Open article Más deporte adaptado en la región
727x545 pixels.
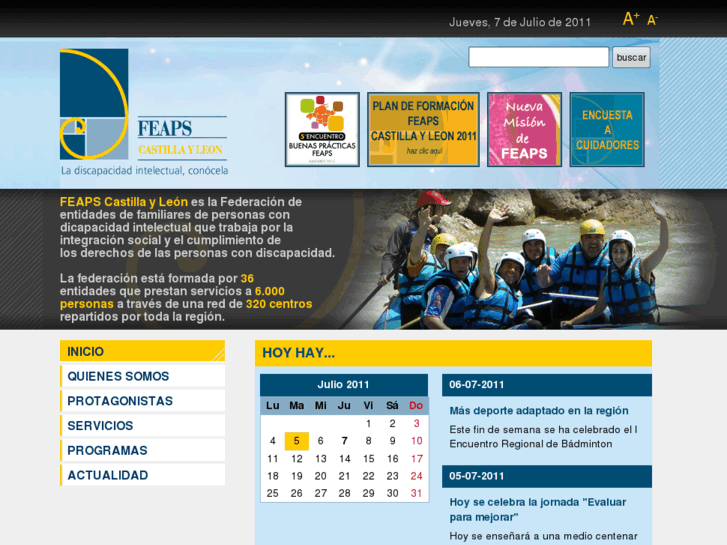click(x=539, y=410)
